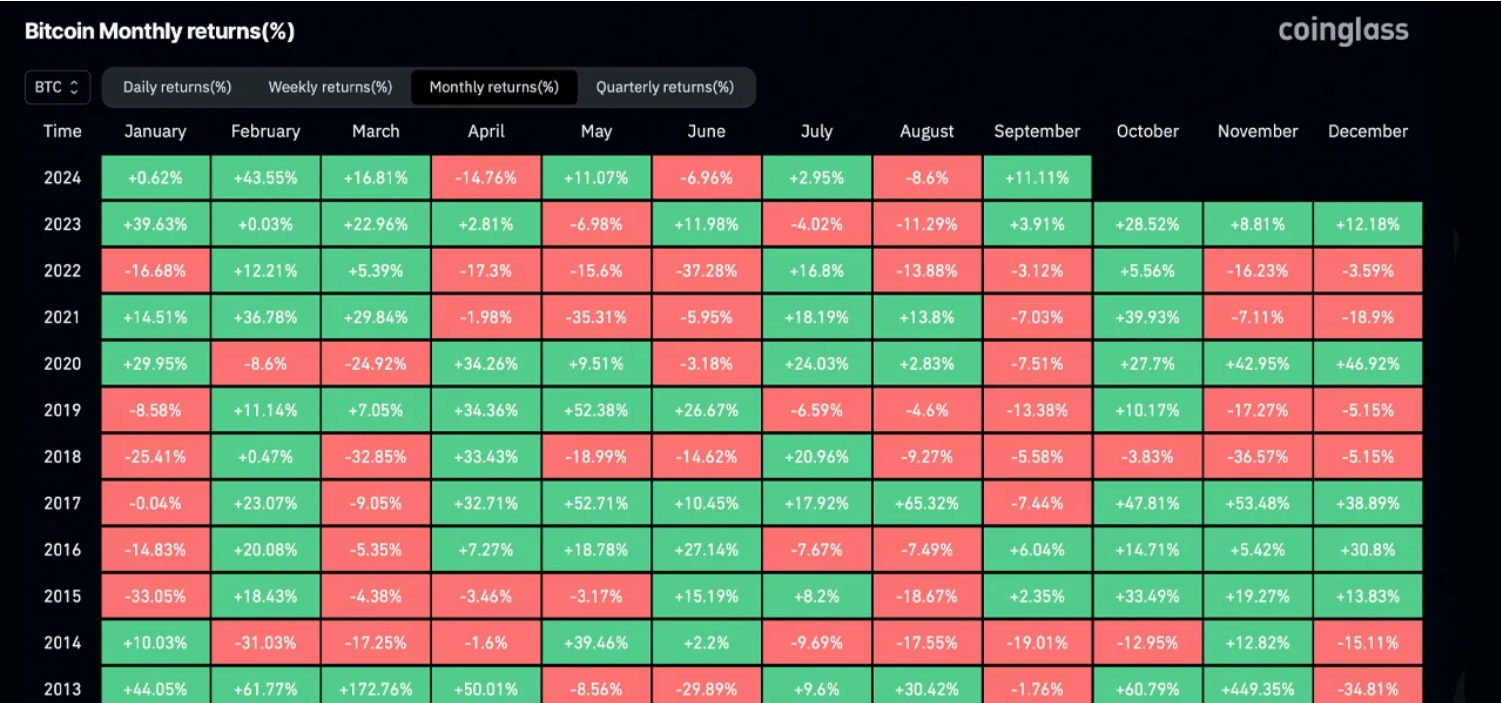Switch to Daily returns(%) tab
The width and height of the screenshot is (1501, 703).
(x=177, y=87)
